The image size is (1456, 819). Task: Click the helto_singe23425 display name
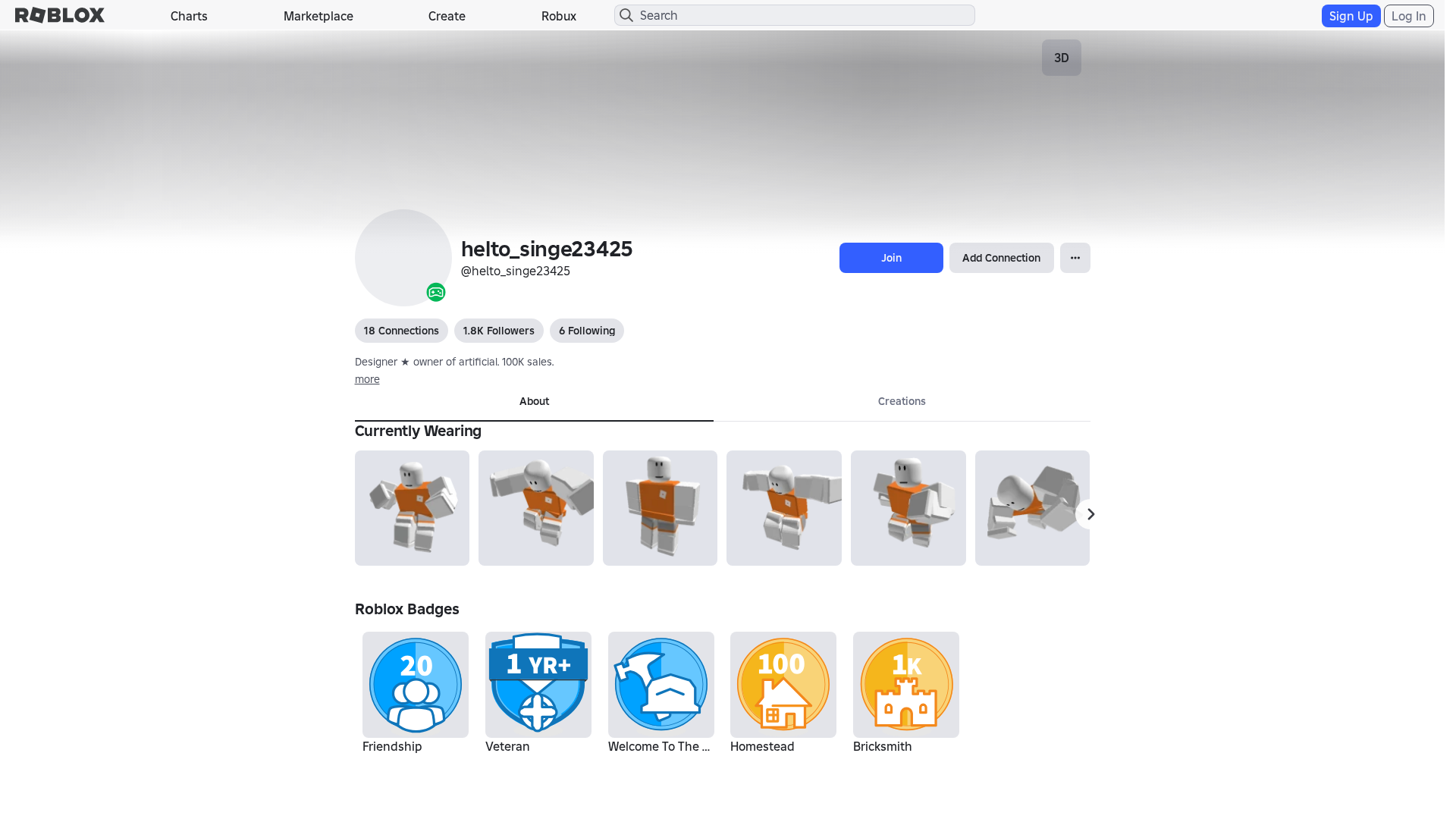[x=547, y=249]
